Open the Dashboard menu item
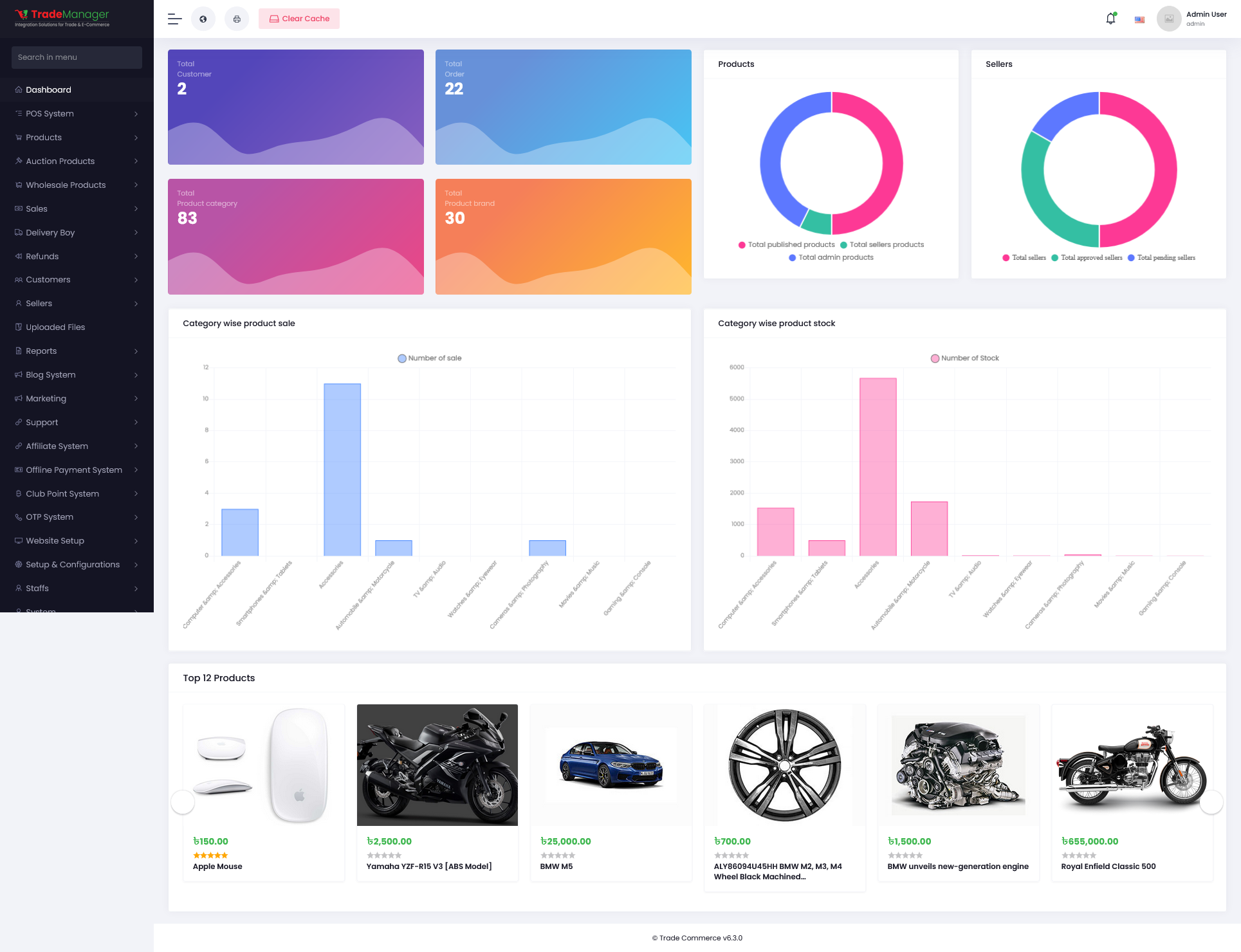Image resolution: width=1241 pixels, height=952 pixels. [77, 89]
